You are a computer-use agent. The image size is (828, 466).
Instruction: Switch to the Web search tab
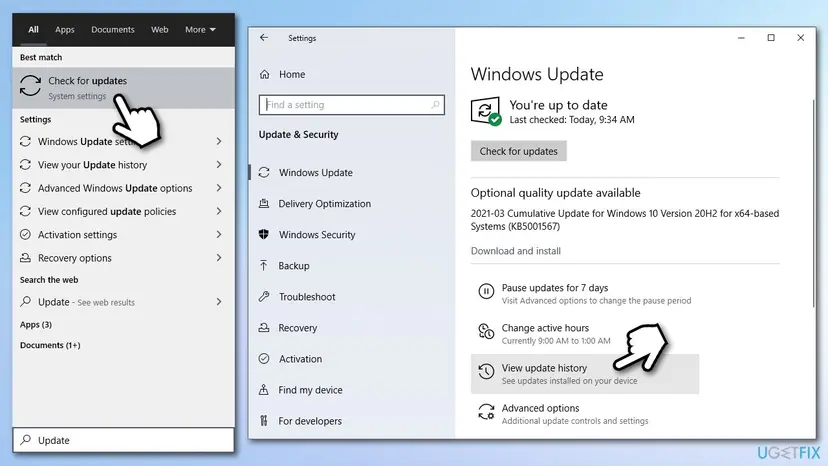coord(159,30)
